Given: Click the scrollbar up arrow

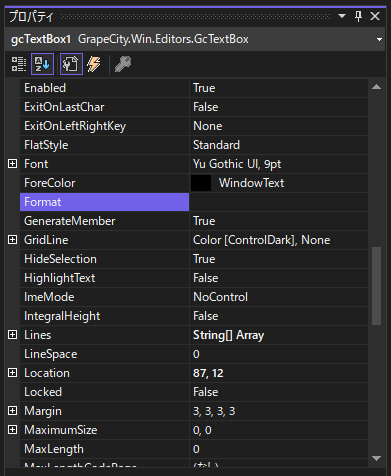Looking at the screenshot, I should pos(376,87).
